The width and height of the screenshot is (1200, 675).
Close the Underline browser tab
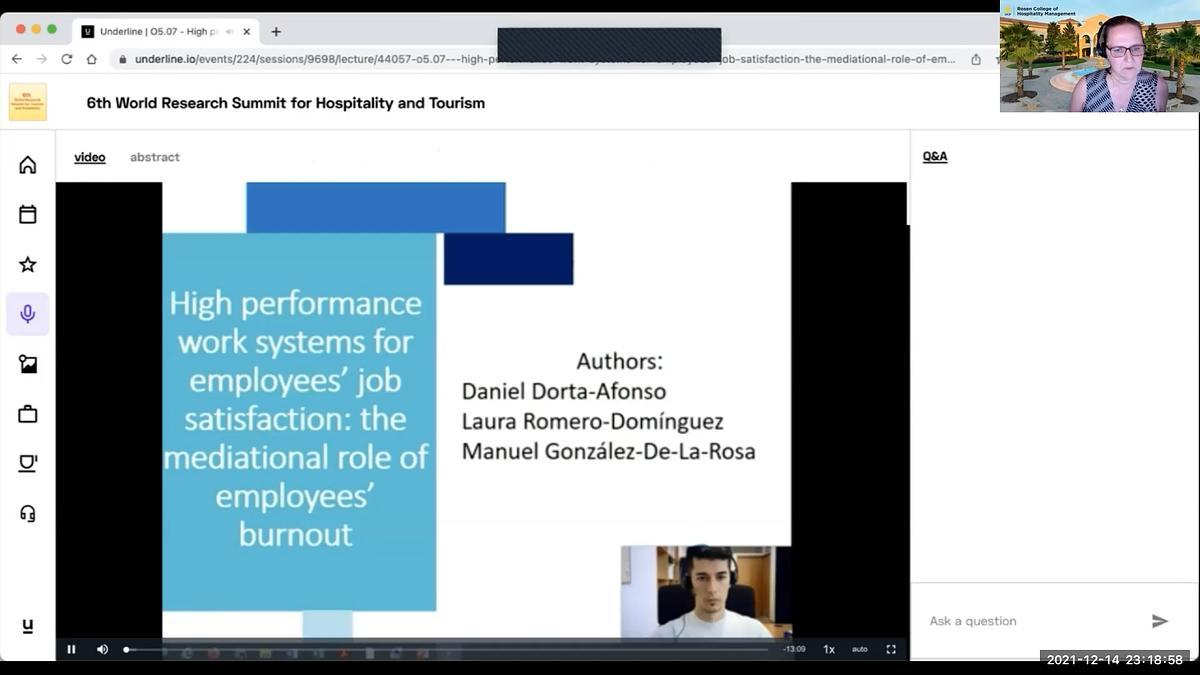[247, 32]
